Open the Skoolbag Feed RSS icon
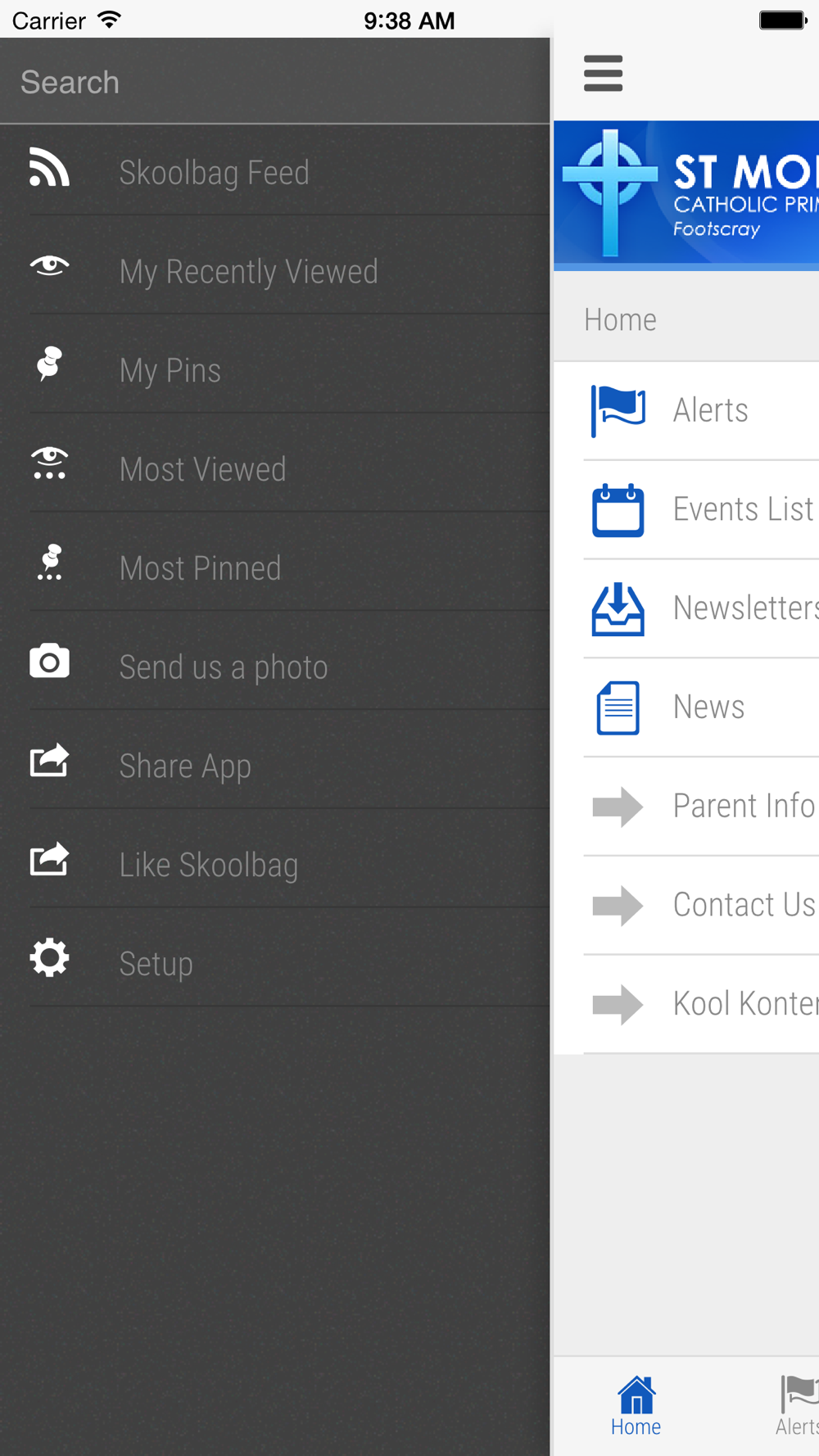The width and height of the screenshot is (819, 1456). (x=49, y=167)
